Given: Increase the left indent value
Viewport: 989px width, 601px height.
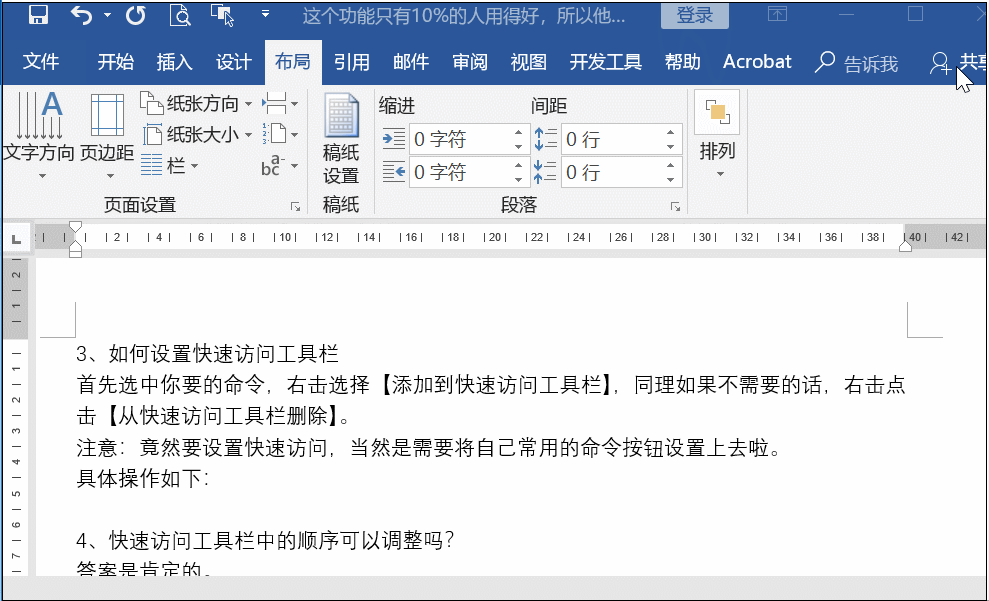Looking at the screenshot, I should coord(518,132).
